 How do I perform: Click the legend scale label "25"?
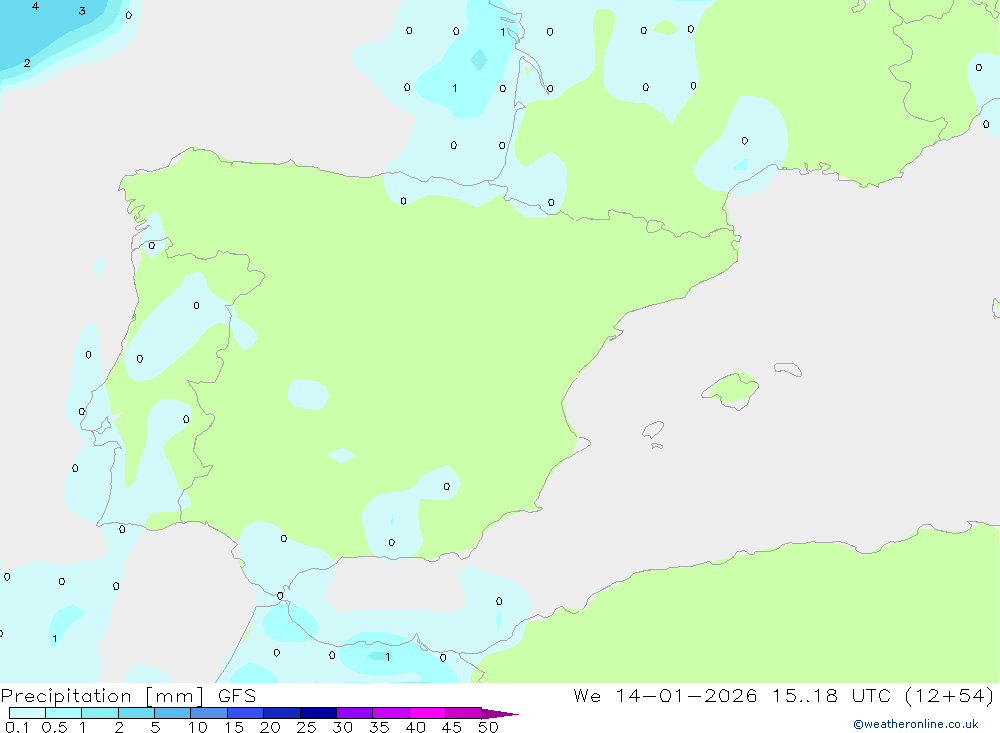[306, 727]
